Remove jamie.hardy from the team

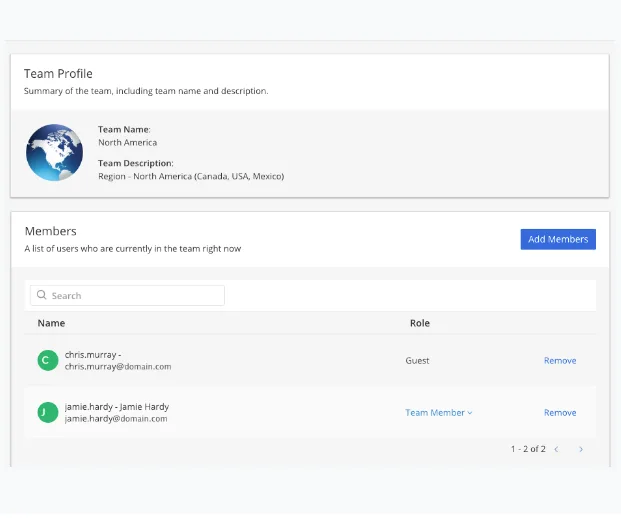560,413
